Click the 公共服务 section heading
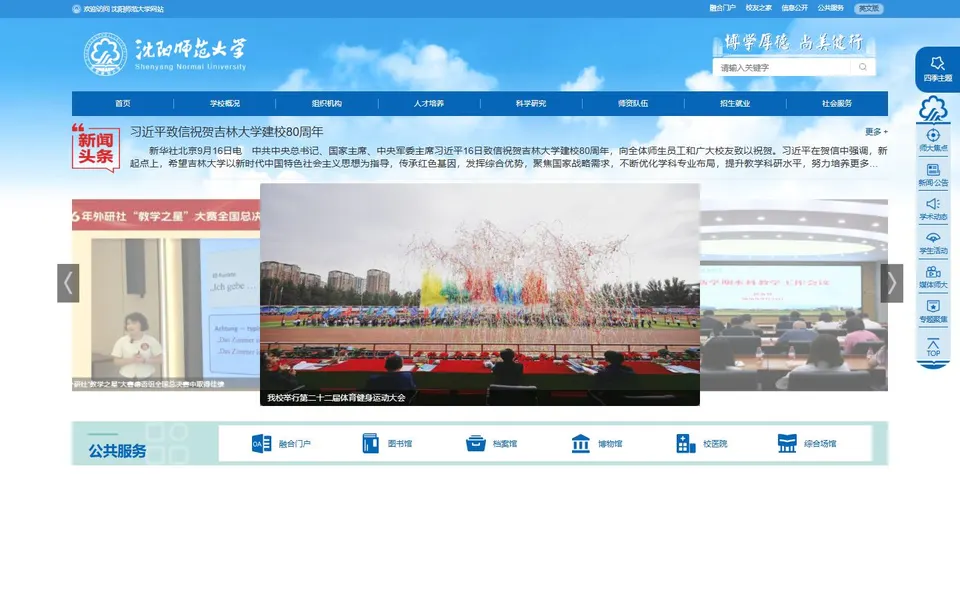Image resolution: width=960 pixels, height=600 pixels. (x=117, y=451)
